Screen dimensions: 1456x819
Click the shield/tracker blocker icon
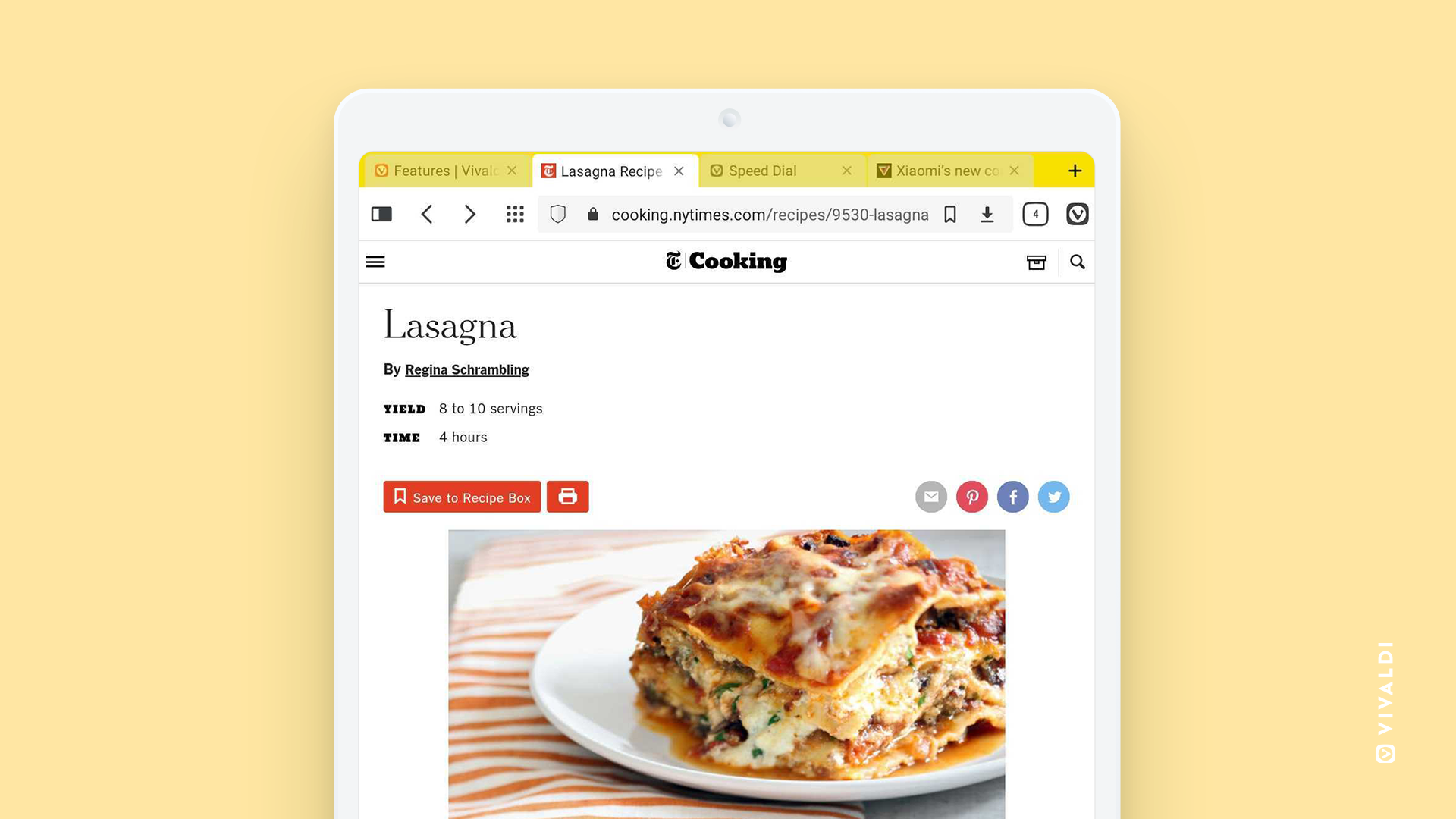(557, 213)
